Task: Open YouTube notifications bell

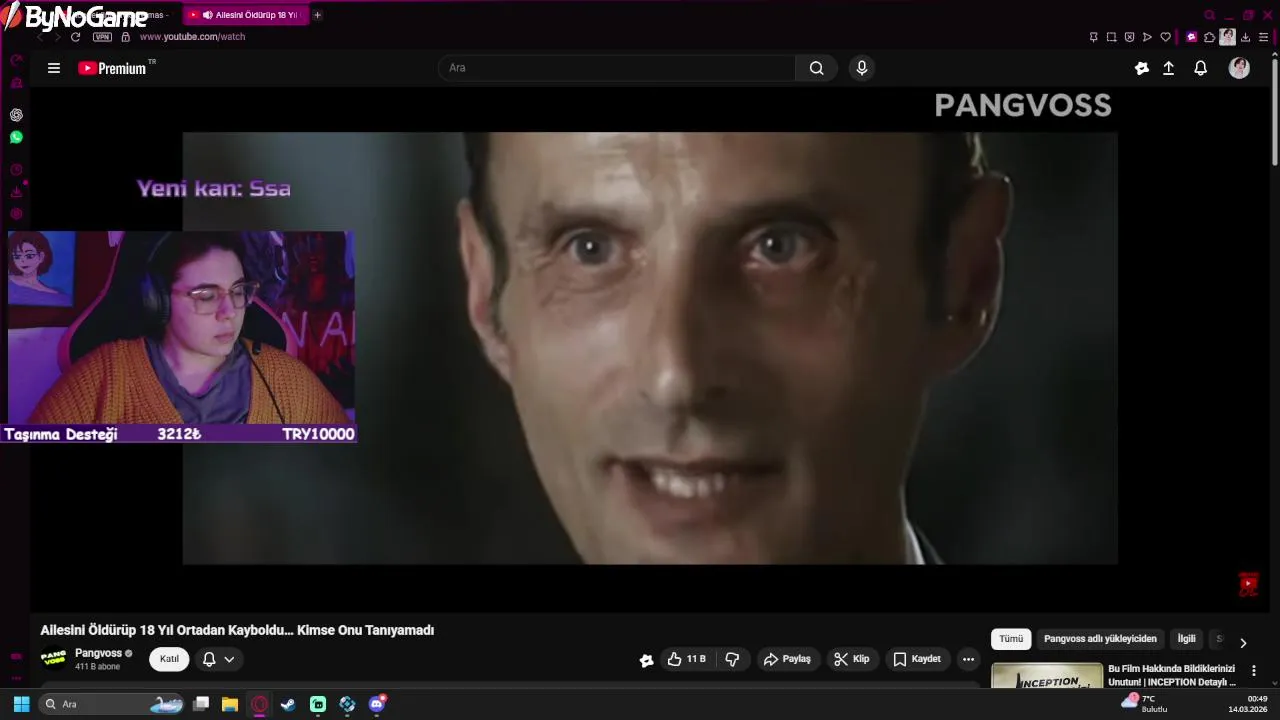Action: coord(1201,68)
